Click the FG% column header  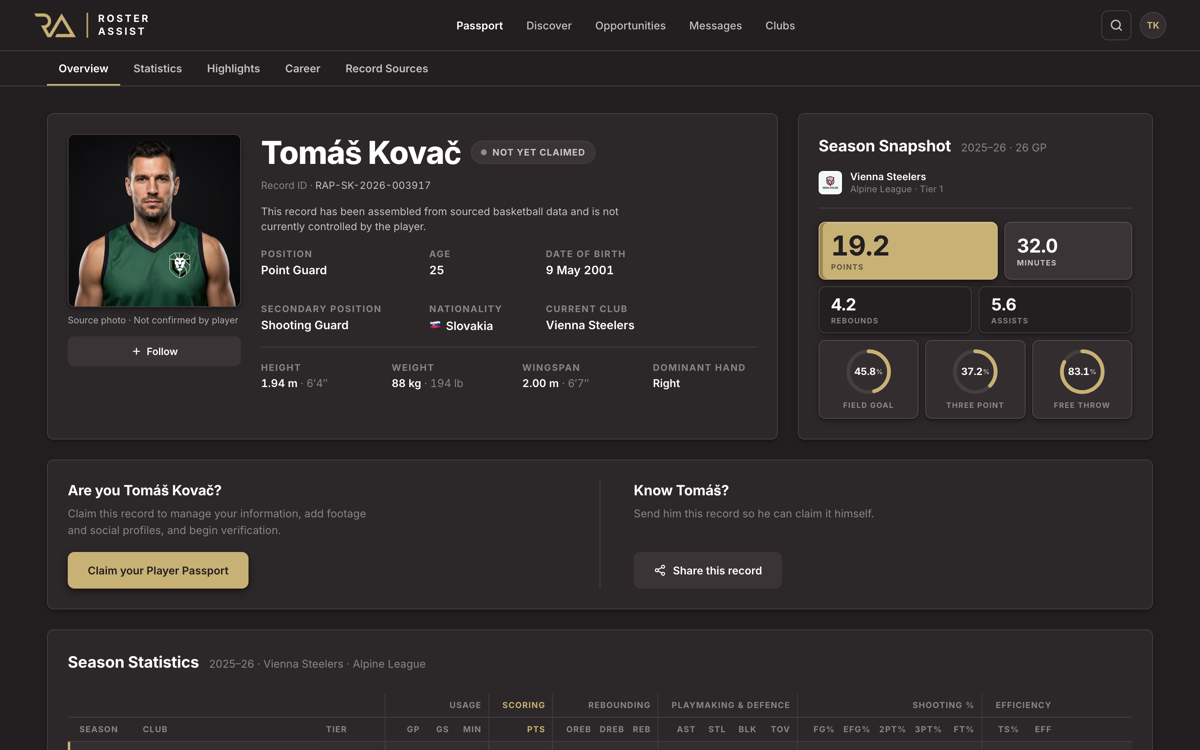pyautogui.click(x=823, y=729)
